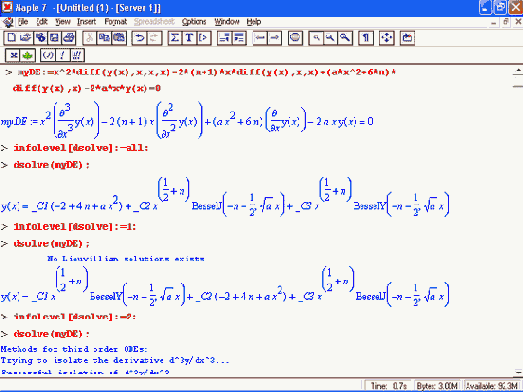The height and width of the screenshot is (392, 523).
Task: Toggle Maple leaf input display button
Action: pos(28,55)
